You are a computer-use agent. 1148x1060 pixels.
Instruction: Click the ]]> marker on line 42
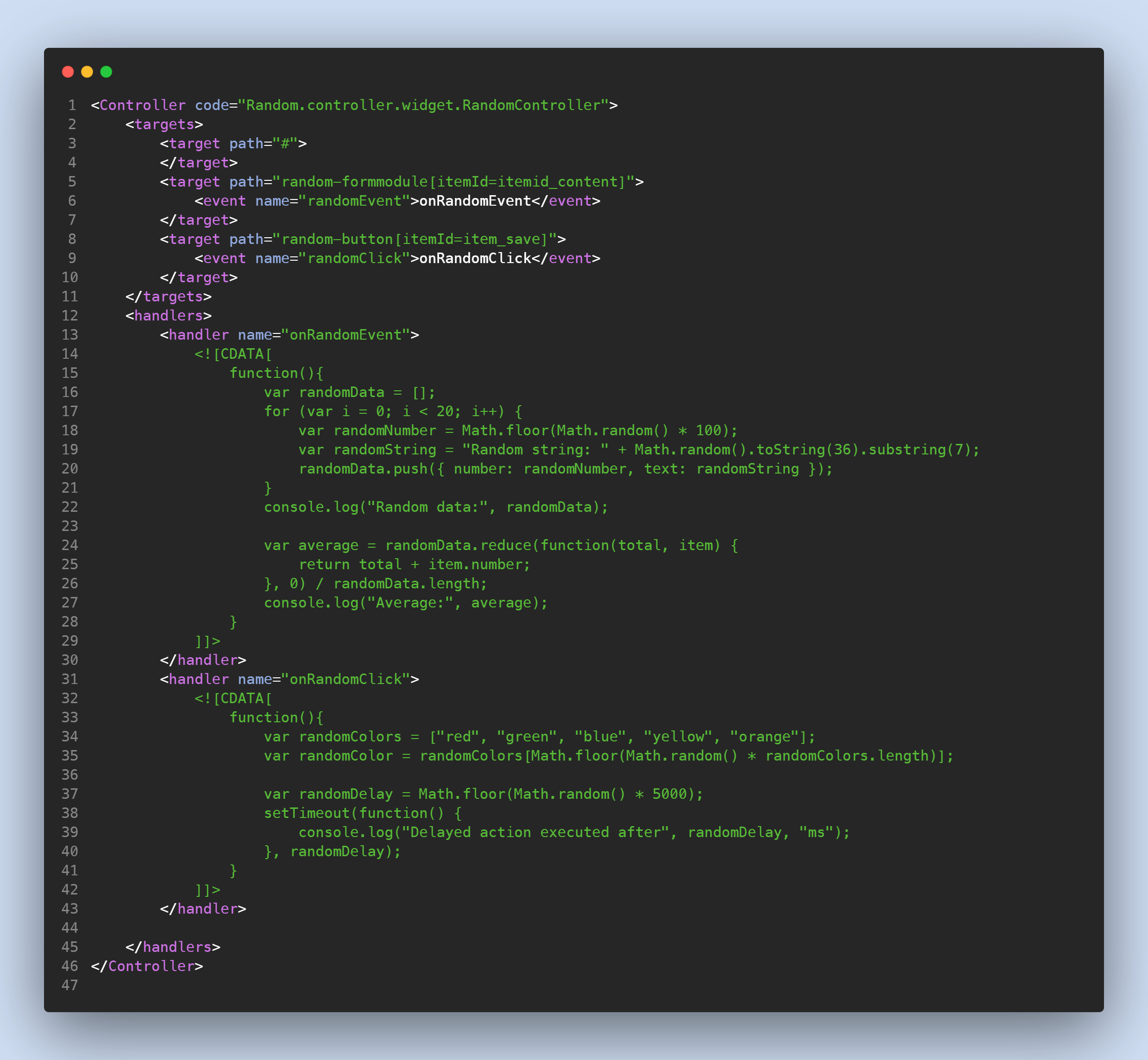coord(208,890)
